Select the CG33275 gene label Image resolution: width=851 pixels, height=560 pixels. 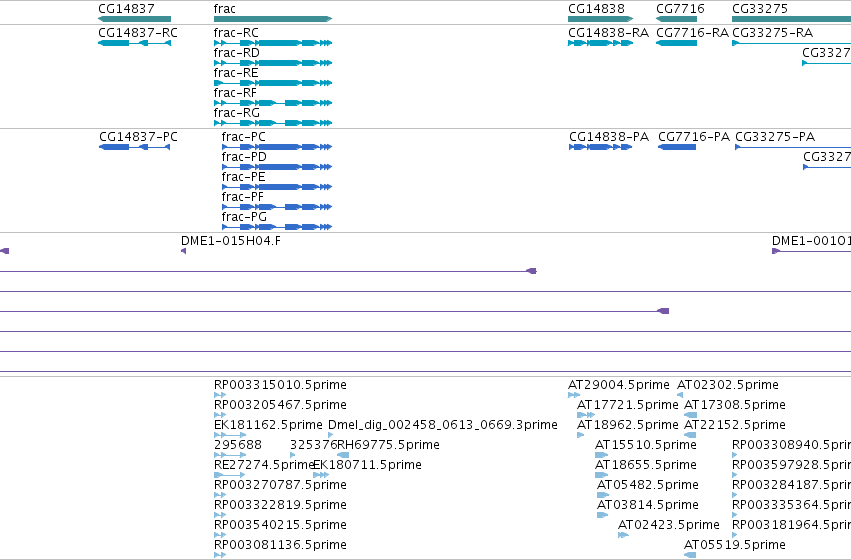coord(760,9)
